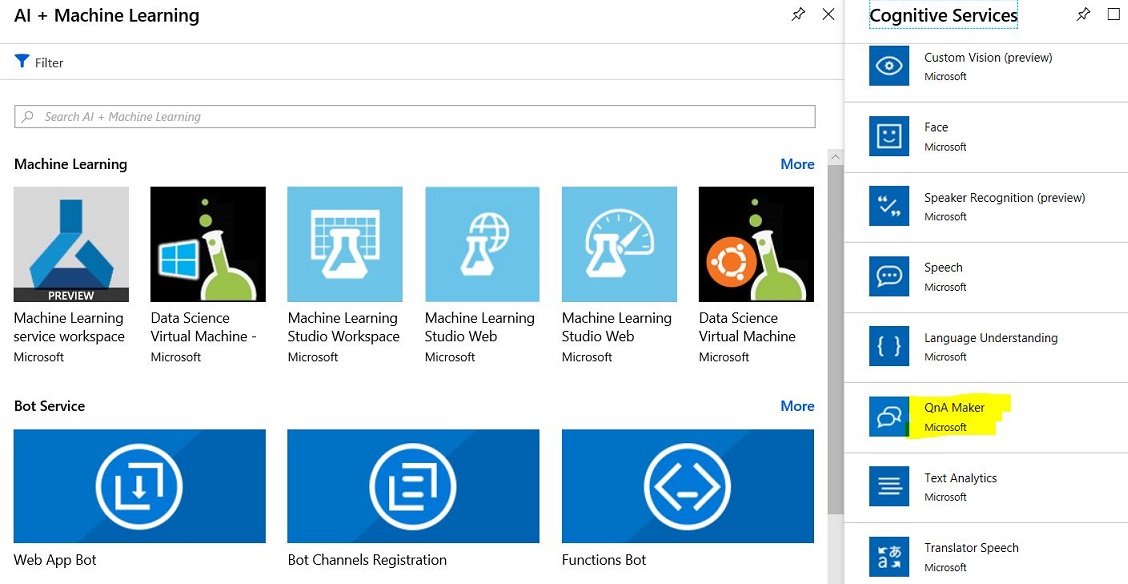Close the AI + Machine Learning blade
1128x584 pixels.
(x=829, y=14)
